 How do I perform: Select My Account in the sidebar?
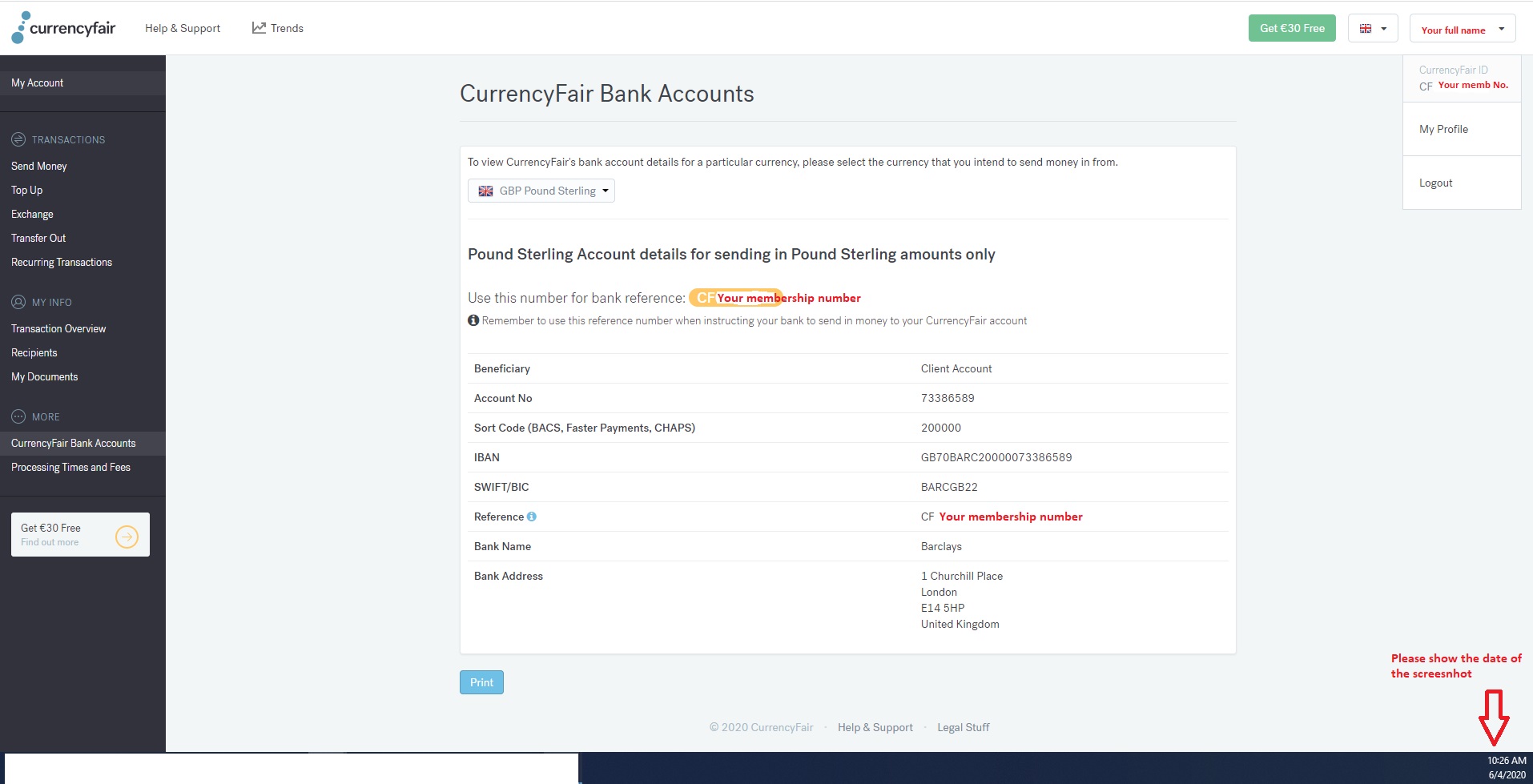82,82
